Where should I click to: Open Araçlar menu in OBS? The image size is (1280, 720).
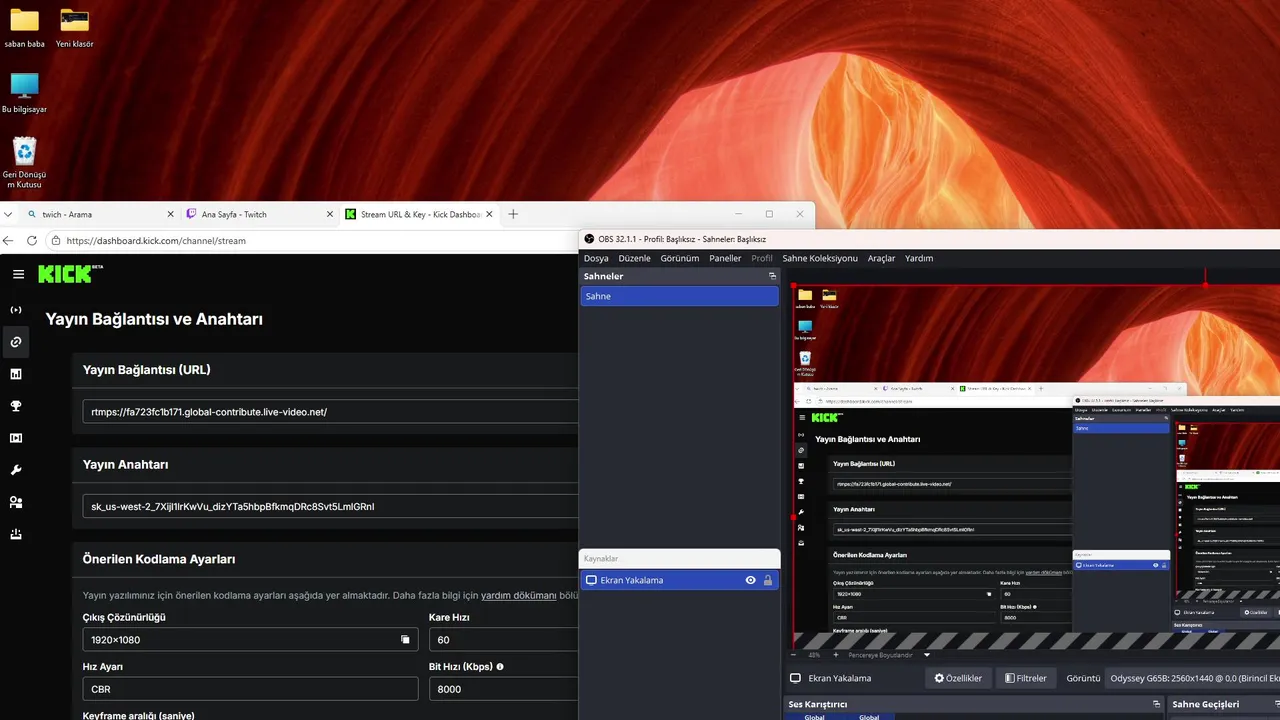pos(881,258)
